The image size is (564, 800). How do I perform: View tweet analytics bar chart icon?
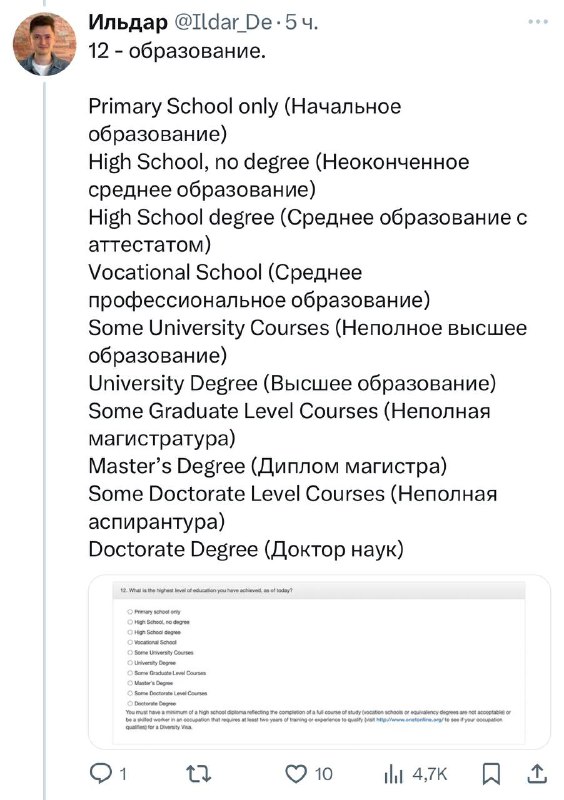point(394,774)
